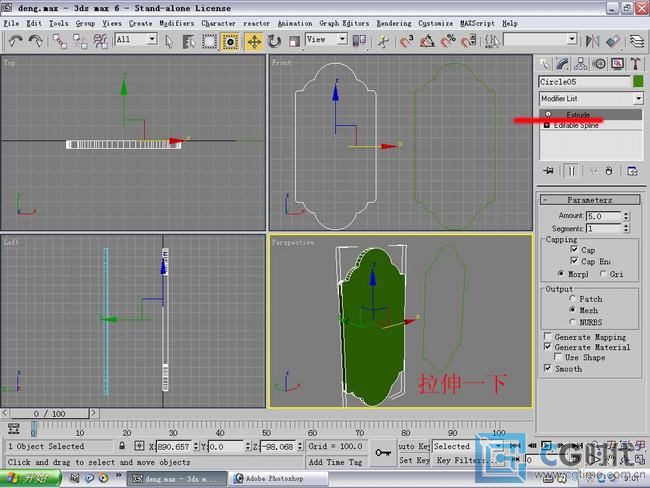Select NURBS output radio button
This screenshot has width=650, height=488.
click(x=572, y=322)
